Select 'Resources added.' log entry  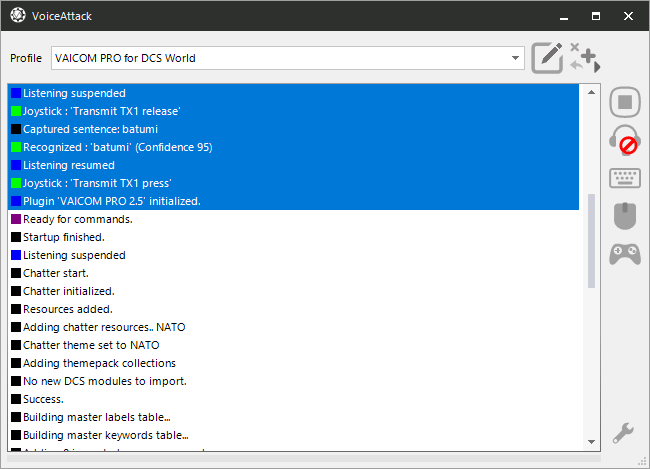(293, 309)
